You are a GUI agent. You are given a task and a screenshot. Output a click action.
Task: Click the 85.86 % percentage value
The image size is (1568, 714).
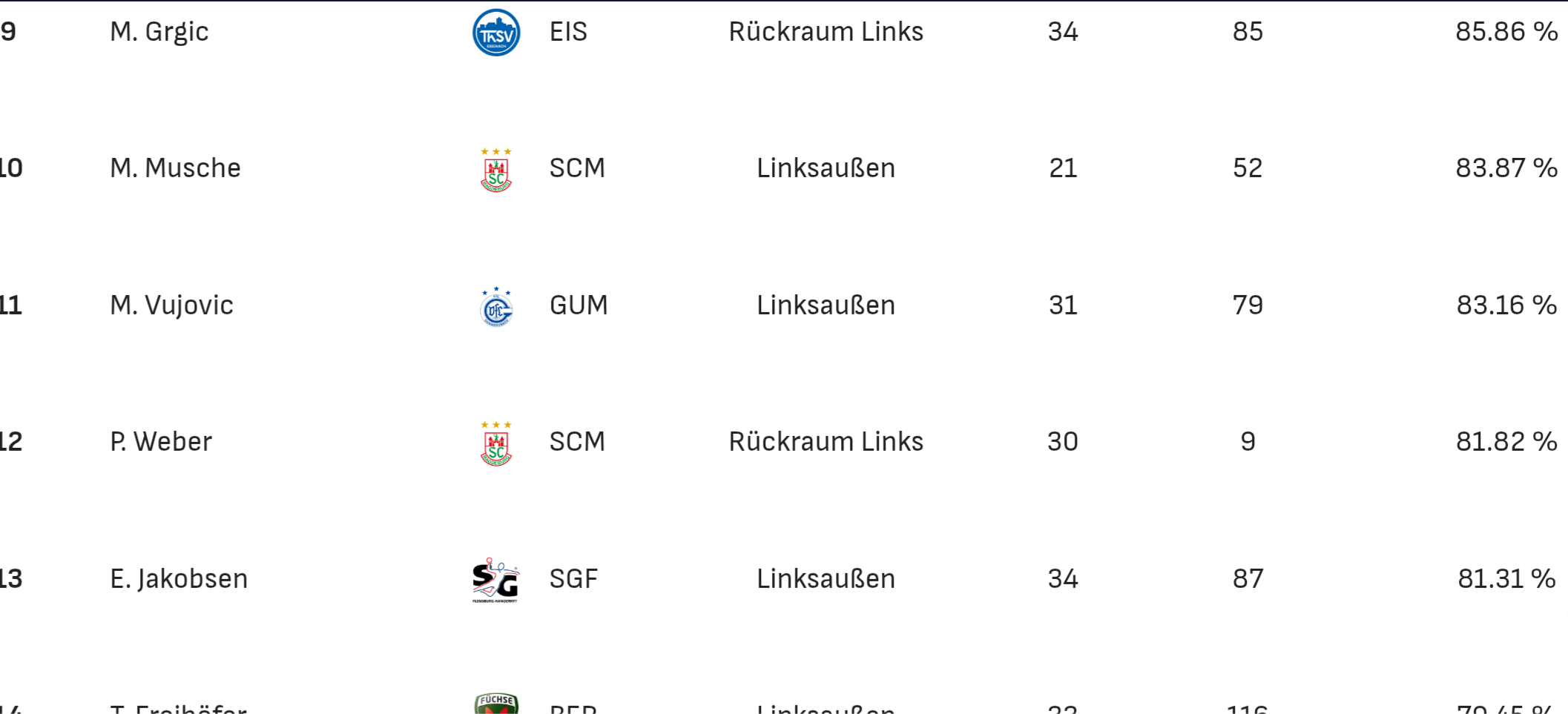coord(1506,32)
